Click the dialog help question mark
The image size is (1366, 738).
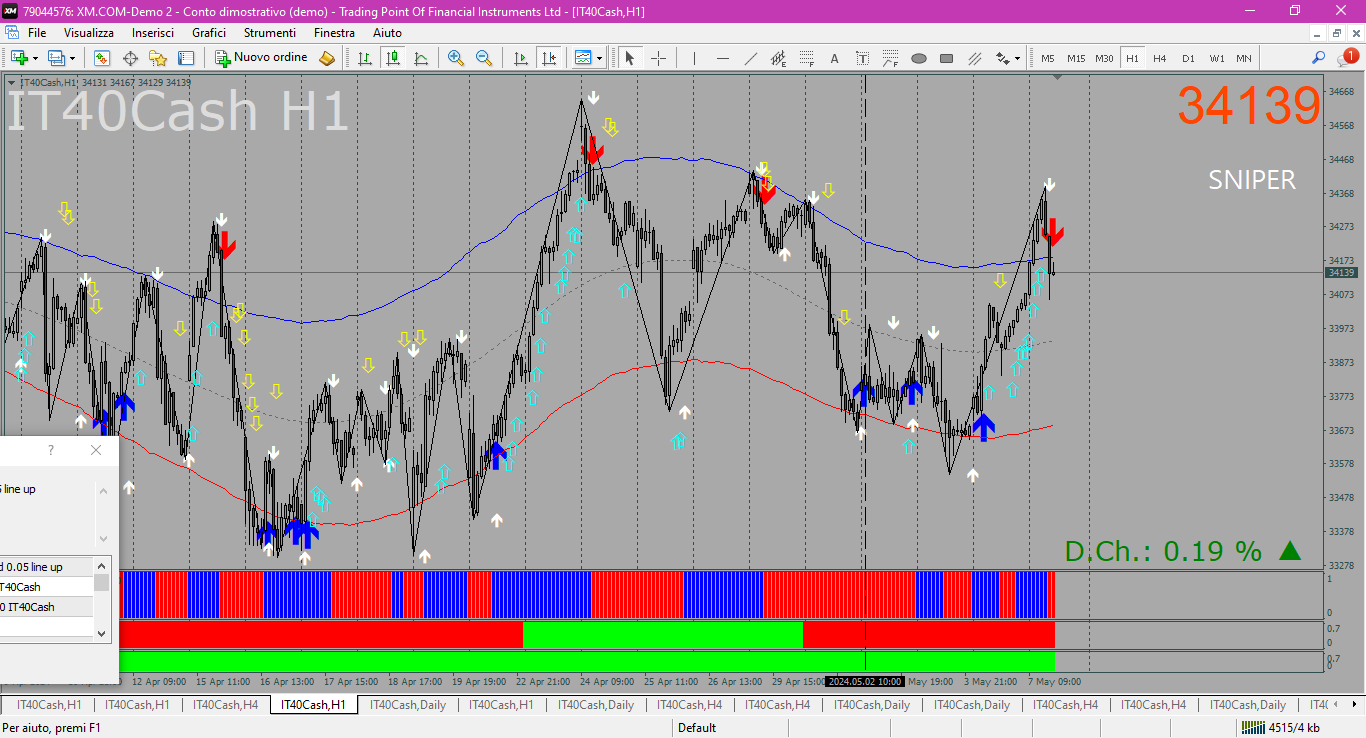[51, 451]
